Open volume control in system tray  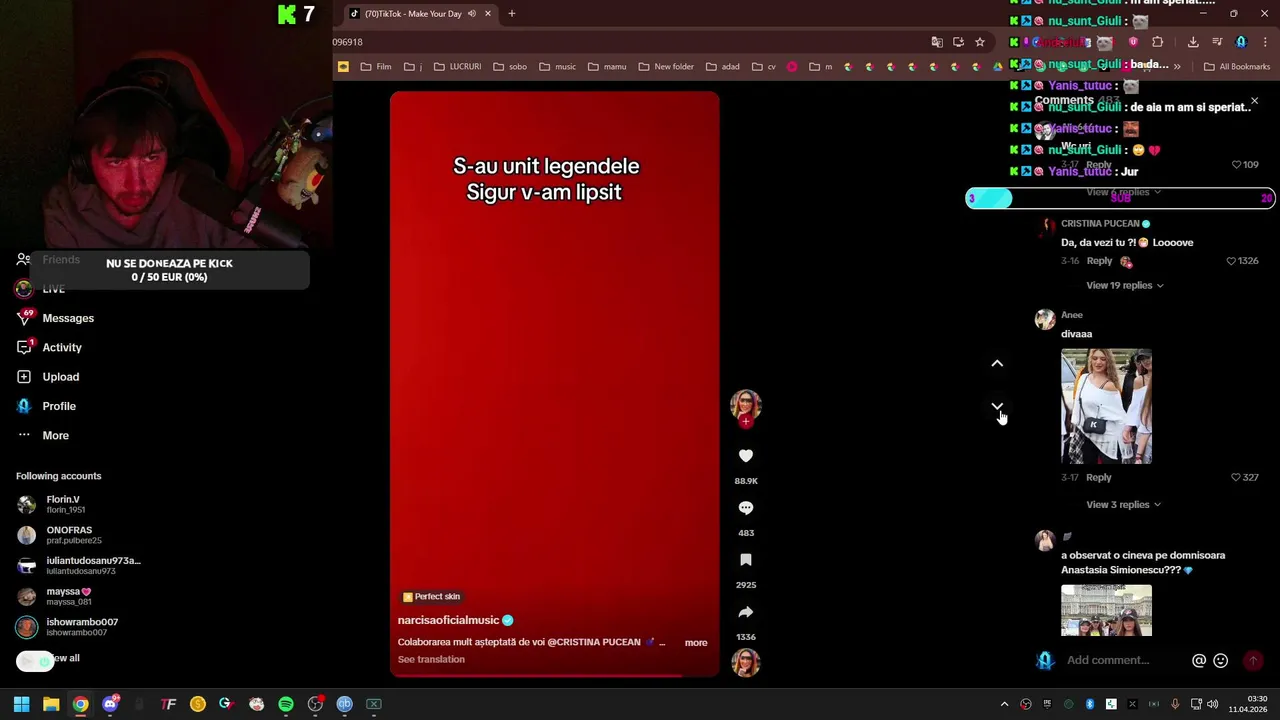coord(1213,704)
